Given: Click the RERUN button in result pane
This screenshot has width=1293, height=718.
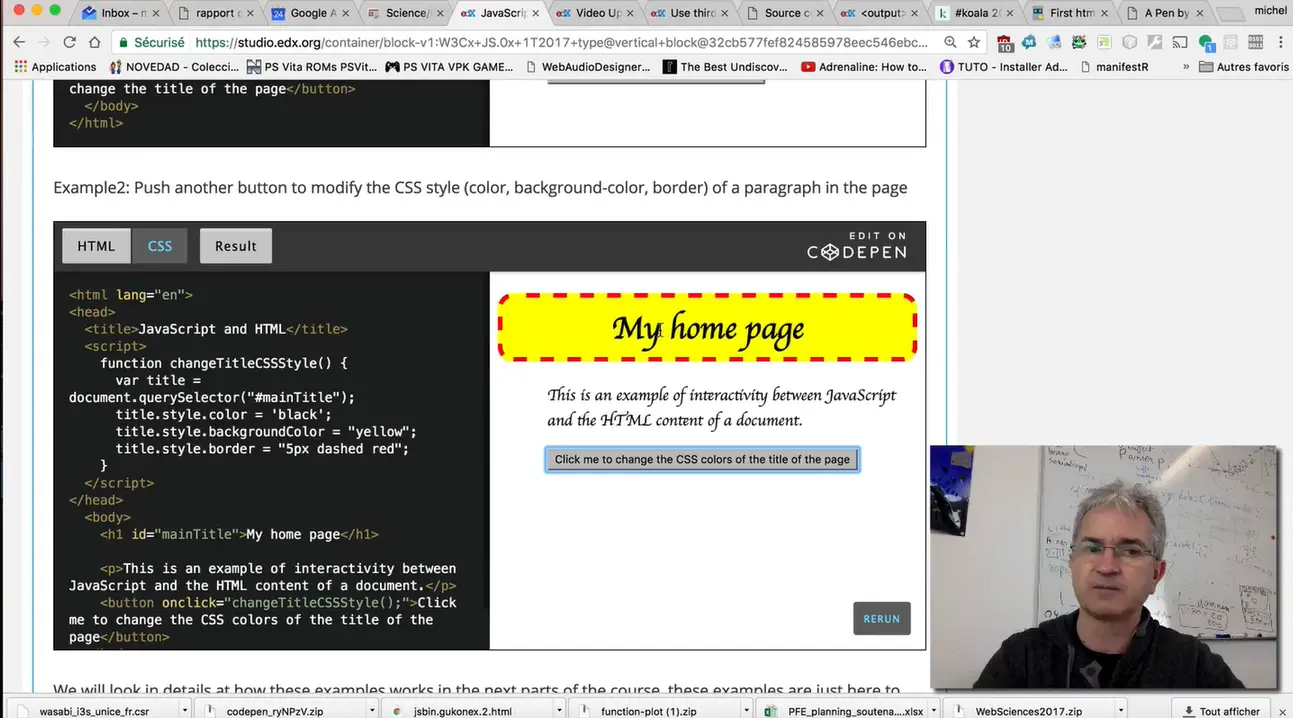Looking at the screenshot, I should click(881, 618).
